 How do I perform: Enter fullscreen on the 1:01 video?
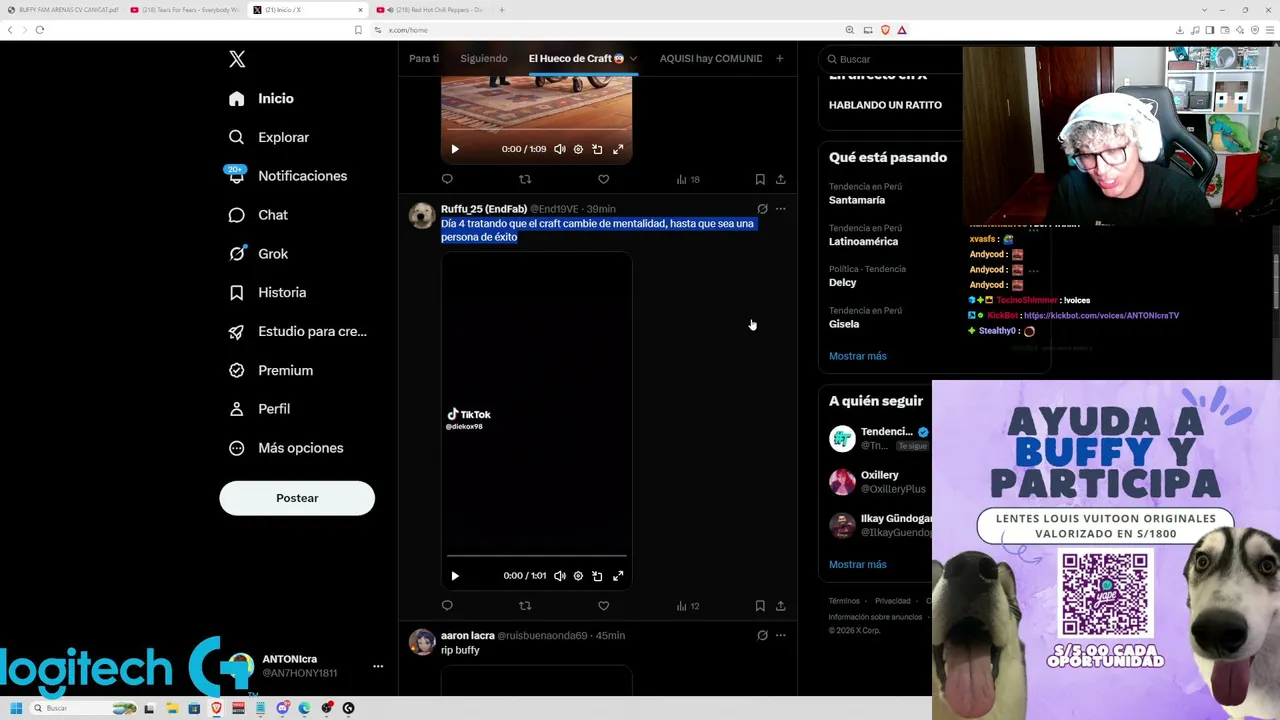[618, 576]
